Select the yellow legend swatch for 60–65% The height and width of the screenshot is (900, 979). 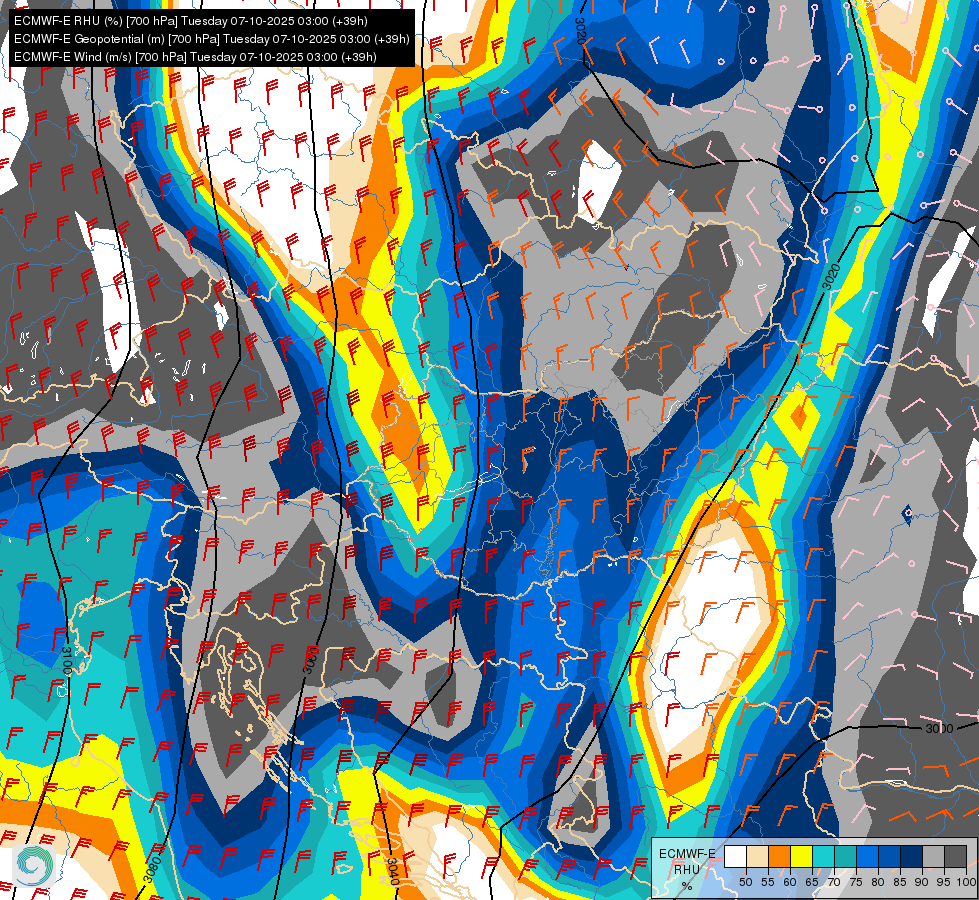point(802,856)
